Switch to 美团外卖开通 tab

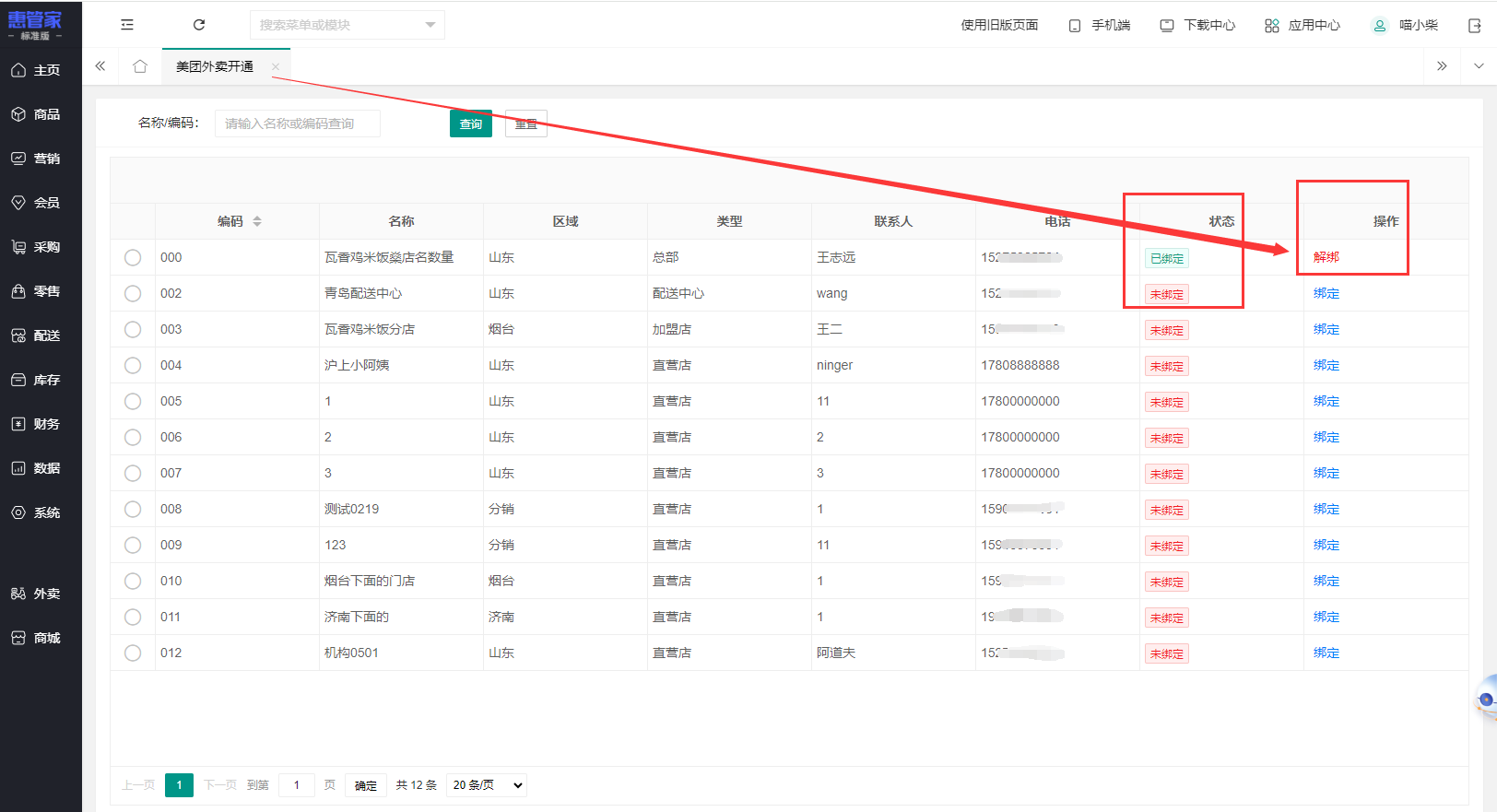pyautogui.click(x=215, y=66)
